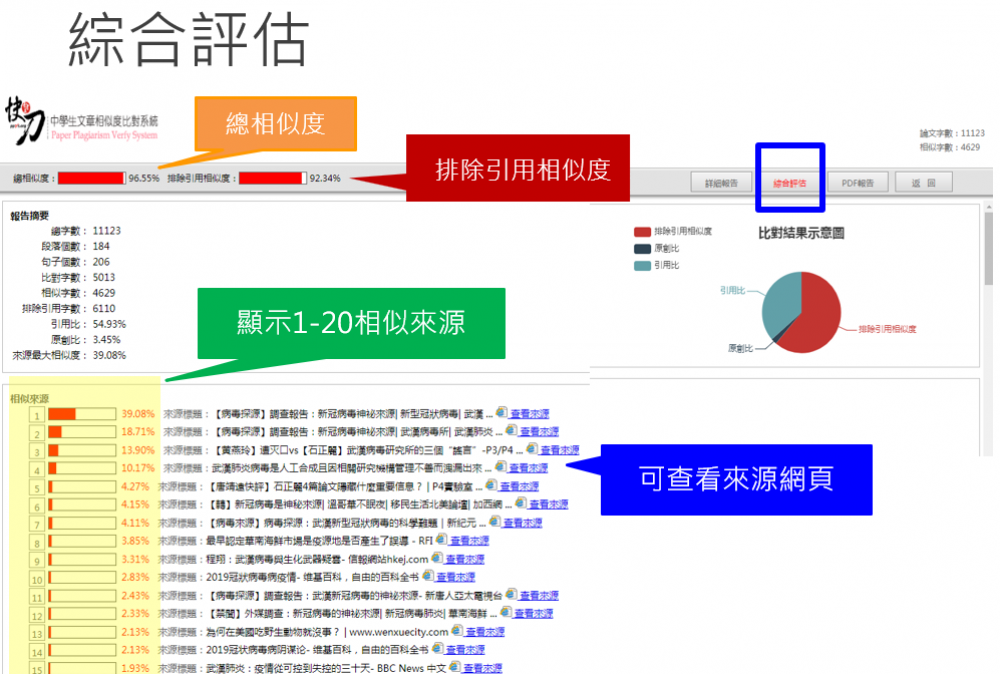Screen dimensions: 1000x674
Task: Click the browser icon on the hkej.com row
Action: coord(436,558)
